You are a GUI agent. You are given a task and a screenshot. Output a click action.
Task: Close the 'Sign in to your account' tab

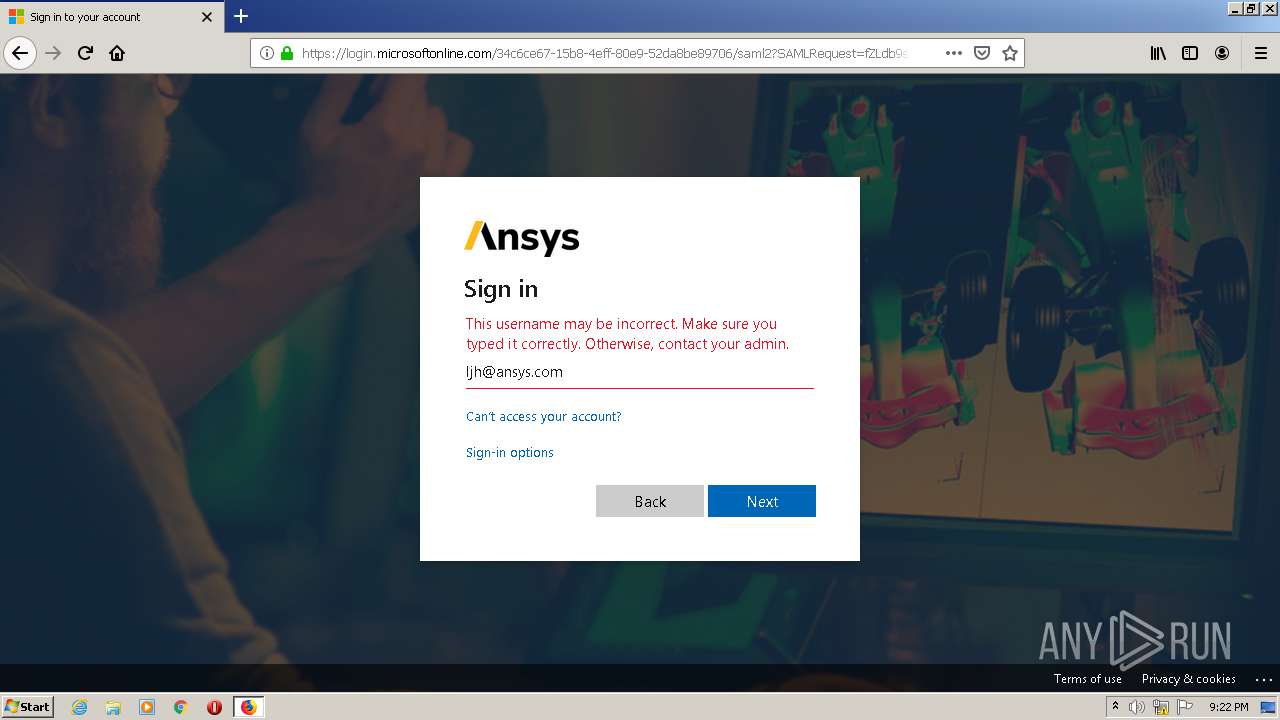coord(207,17)
